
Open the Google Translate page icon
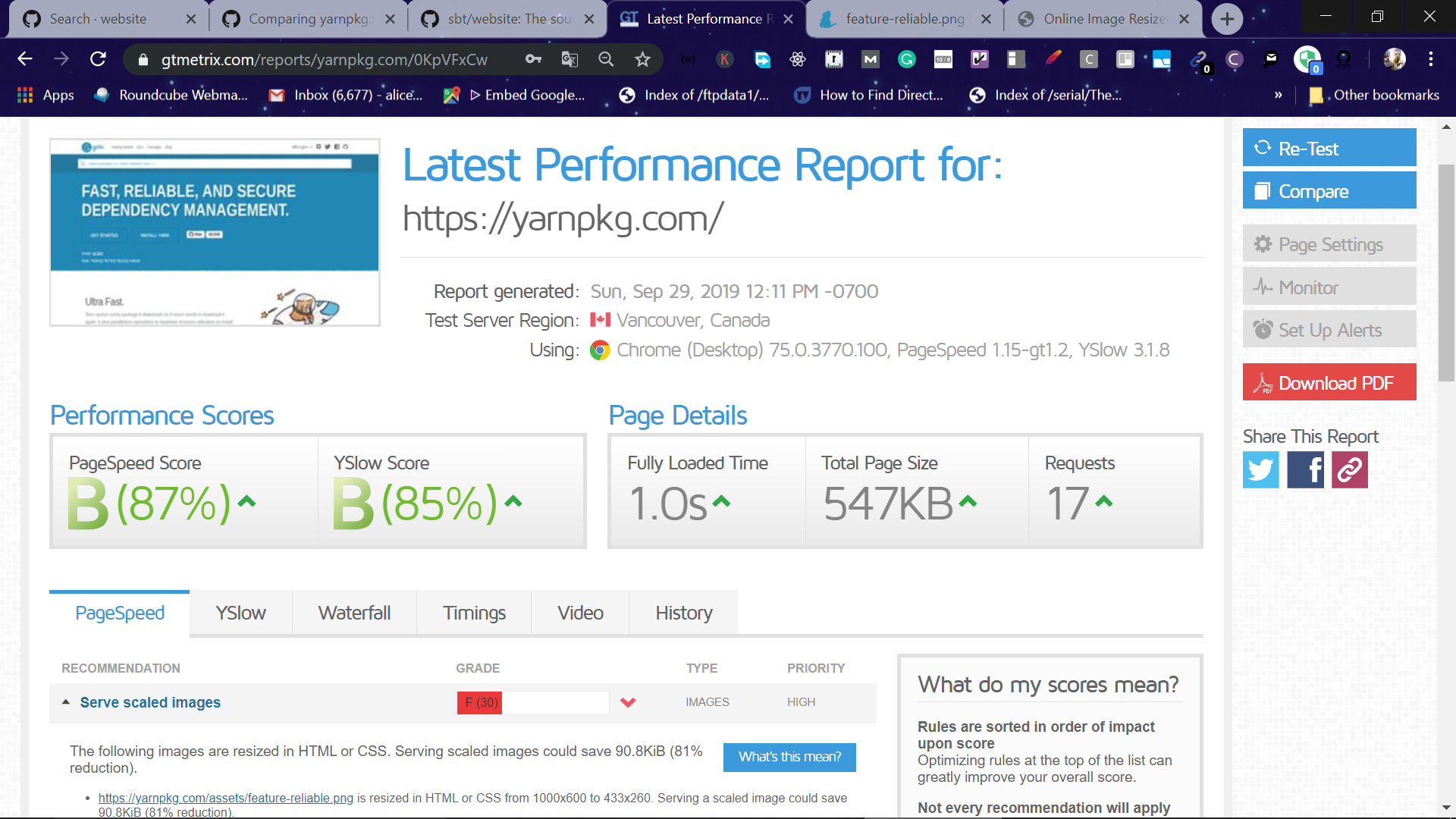pos(570,59)
